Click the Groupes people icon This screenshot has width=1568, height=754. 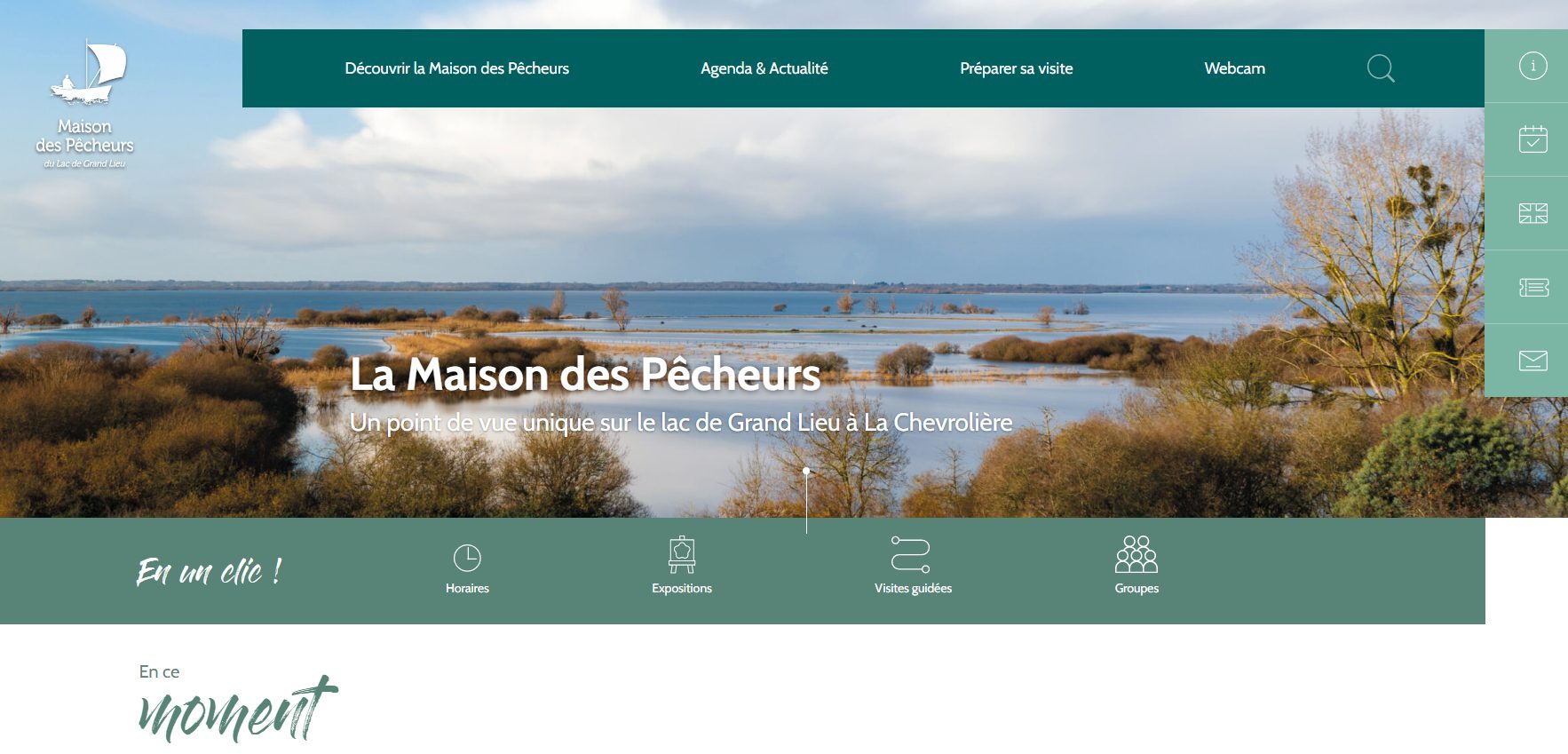tap(1136, 554)
